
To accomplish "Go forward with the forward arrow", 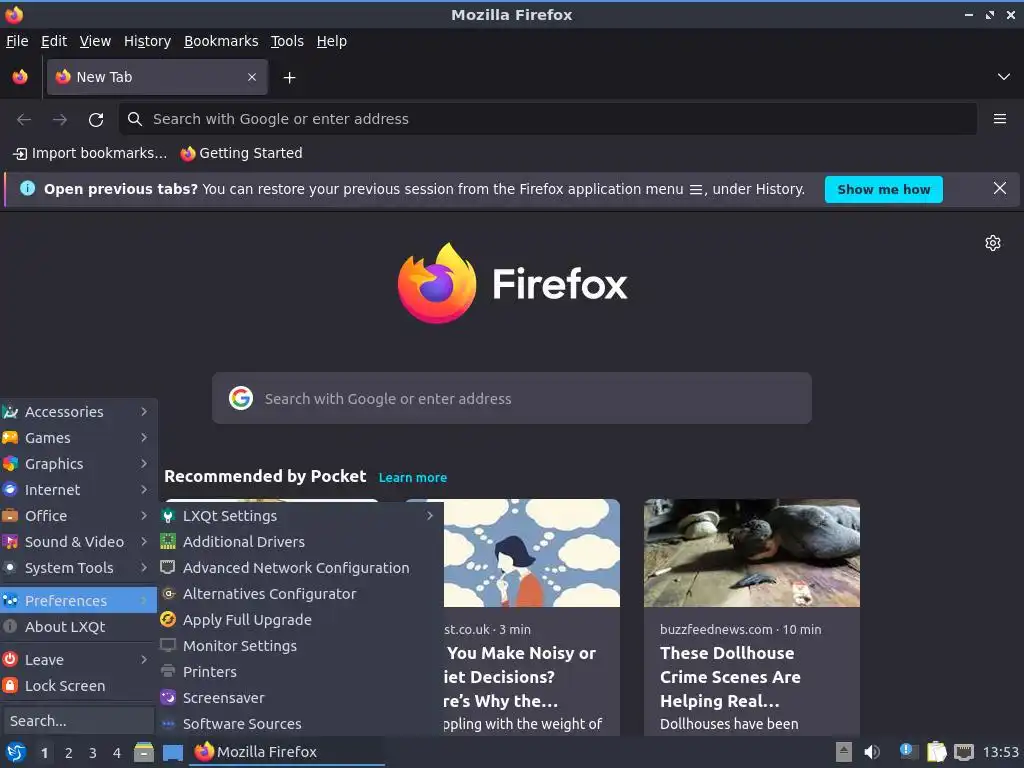I will click(x=60, y=120).
